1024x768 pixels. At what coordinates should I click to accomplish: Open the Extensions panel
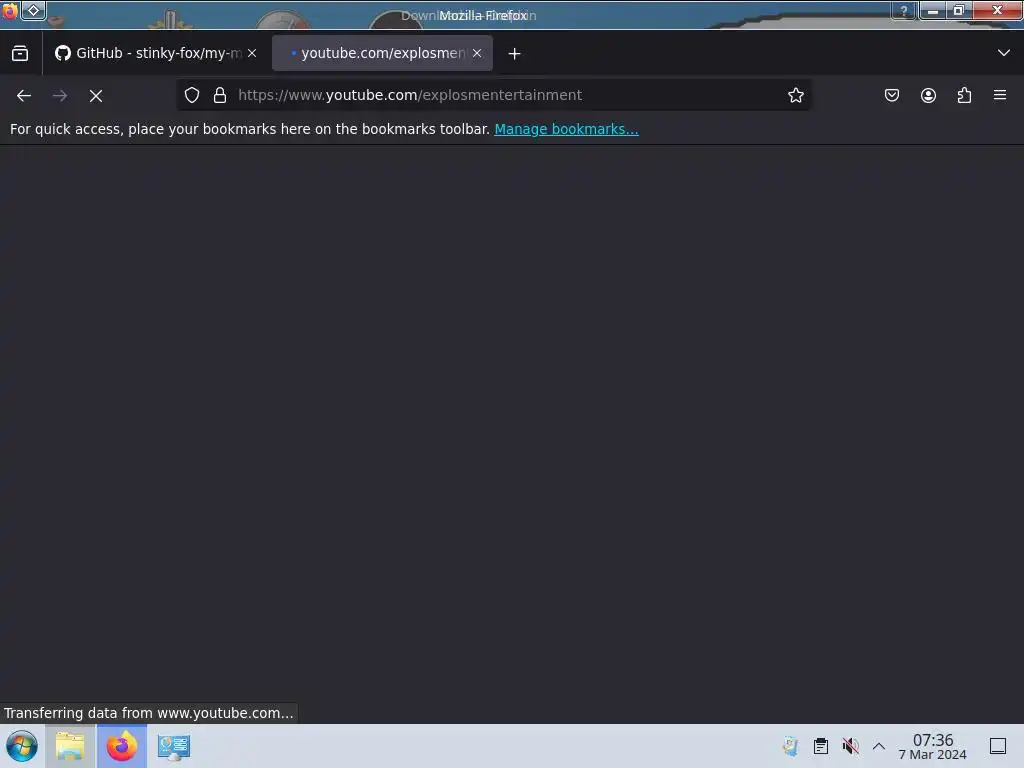pyautogui.click(x=964, y=95)
